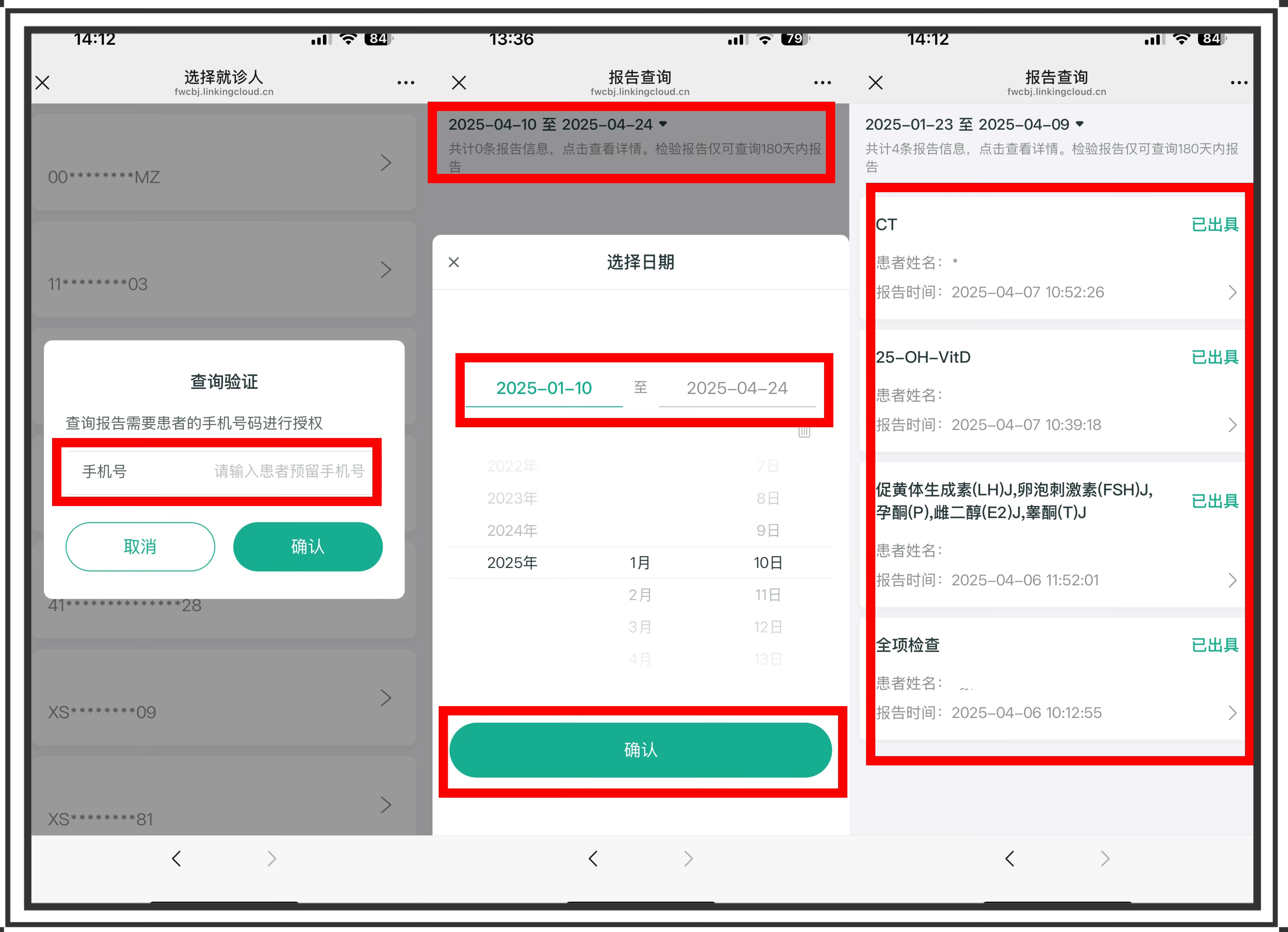Go forward using middle panel's forward arrow
The image size is (1288, 932).
click(689, 859)
